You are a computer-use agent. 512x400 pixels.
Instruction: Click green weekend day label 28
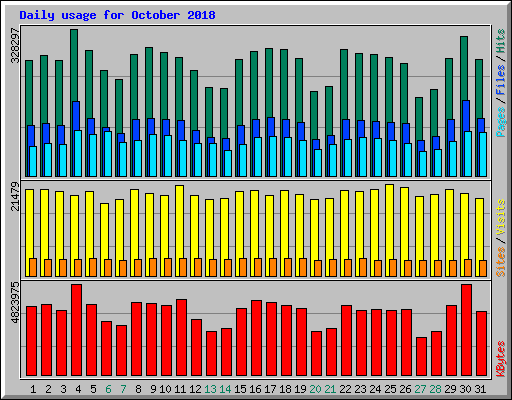(435, 389)
